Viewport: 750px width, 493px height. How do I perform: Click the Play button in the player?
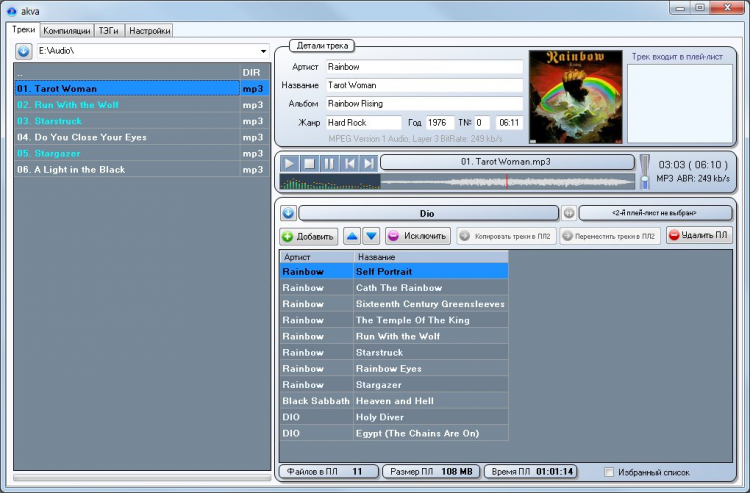point(289,164)
